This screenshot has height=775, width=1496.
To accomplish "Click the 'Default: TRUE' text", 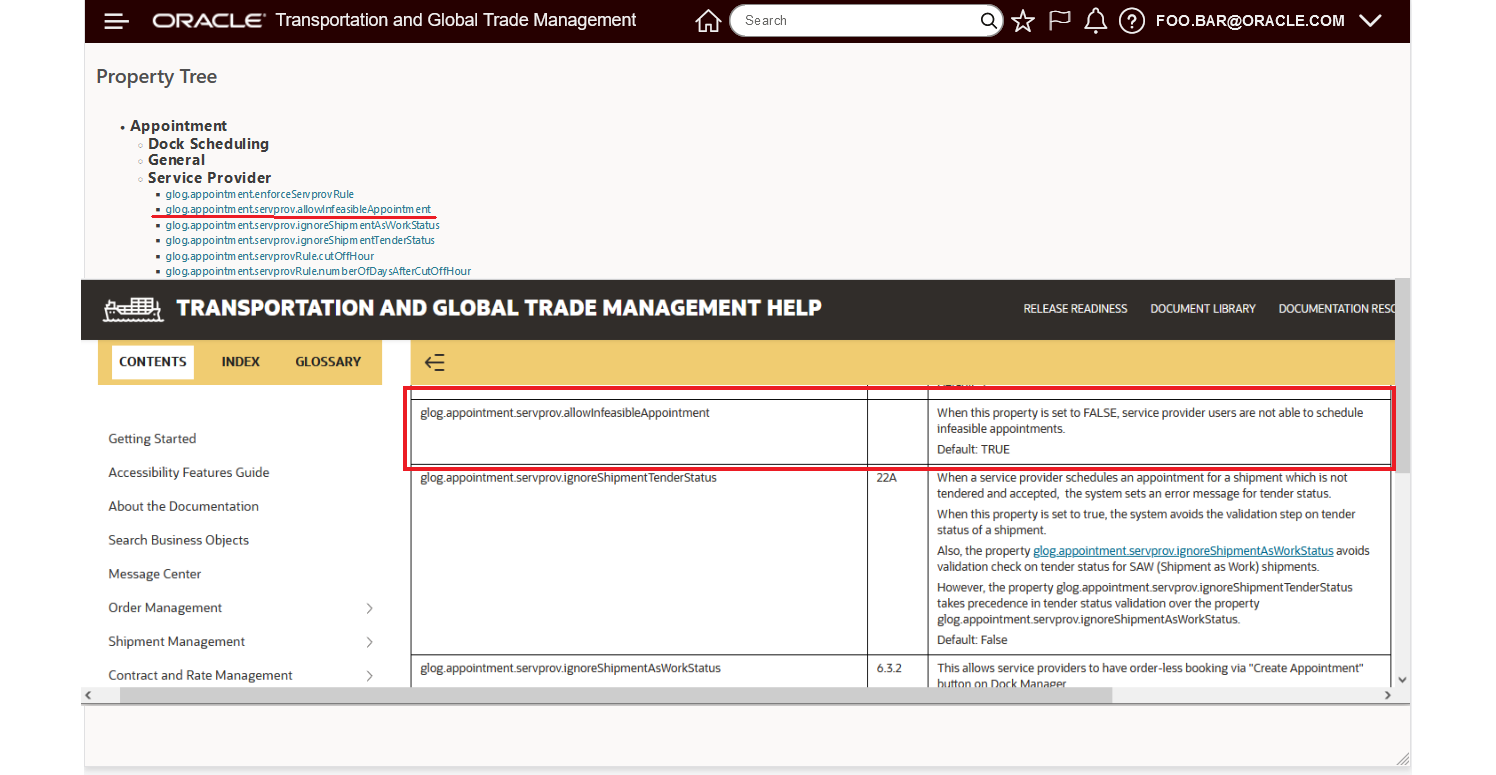I will (x=973, y=450).
